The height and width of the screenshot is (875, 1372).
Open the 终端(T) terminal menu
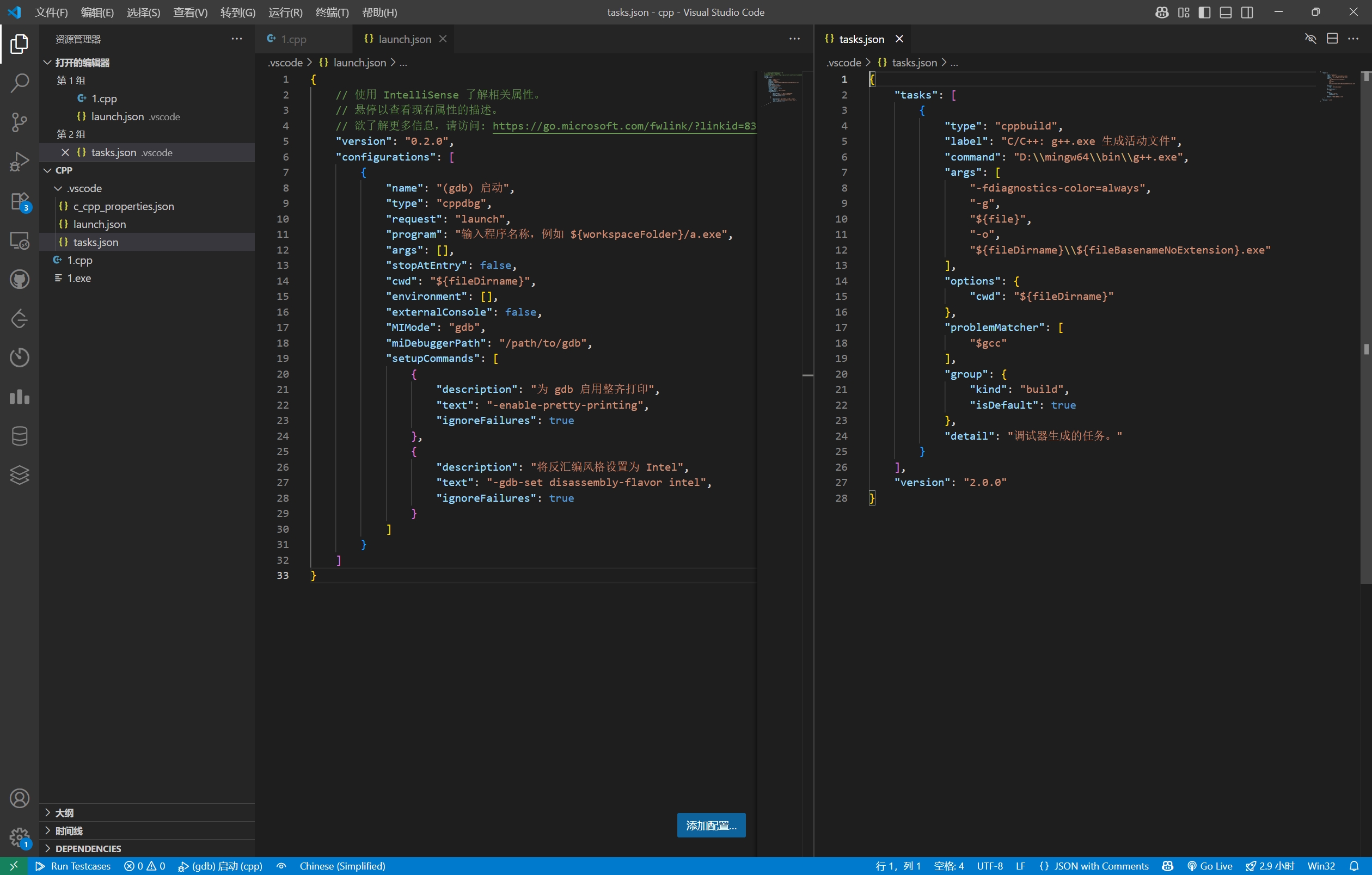[x=332, y=12]
